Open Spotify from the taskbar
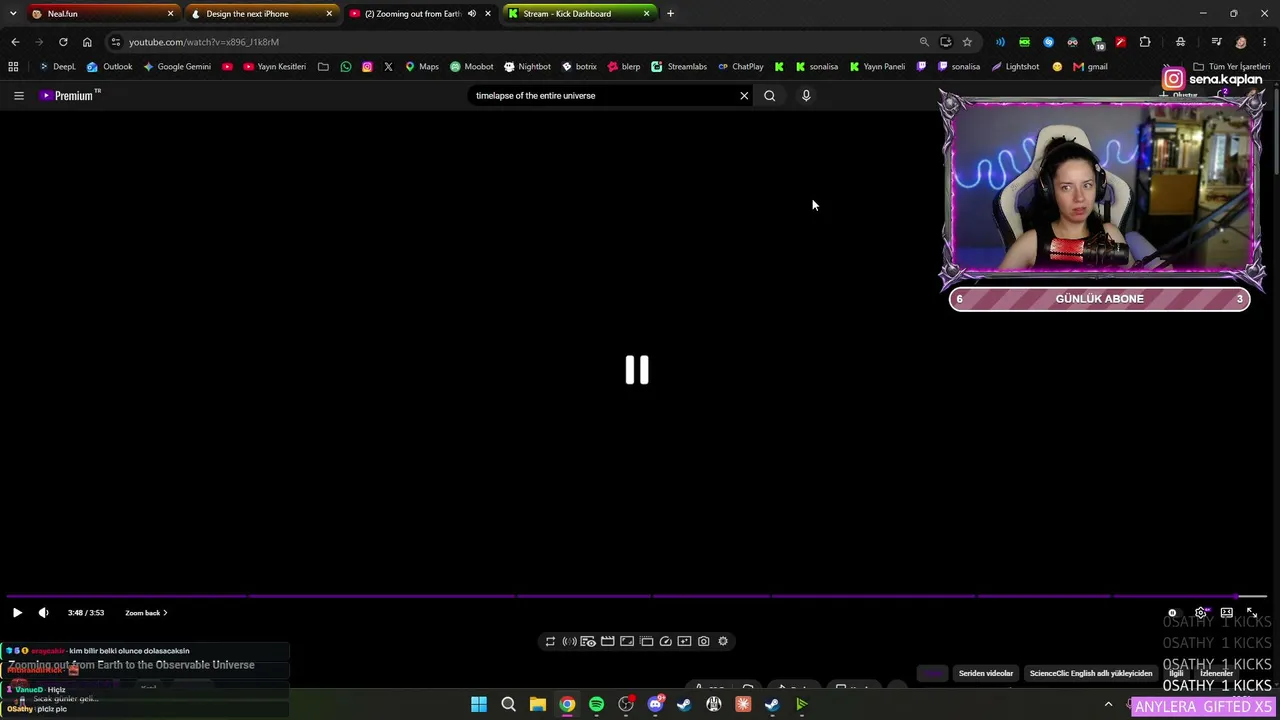The image size is (1280, 720). pos(596,705)
